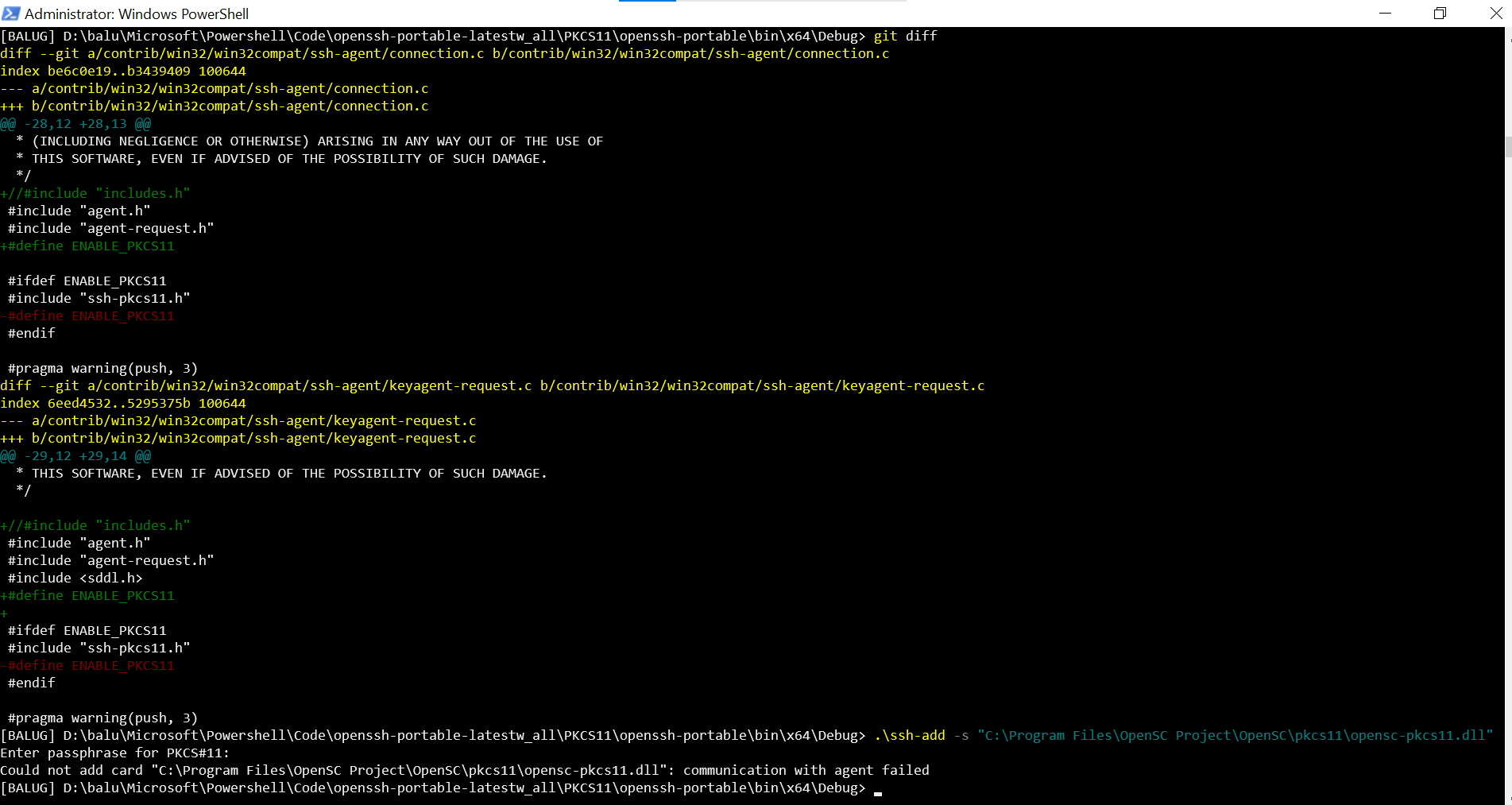
Task: Click the PowerShell icon in title bar
Action: coord(11,14)
